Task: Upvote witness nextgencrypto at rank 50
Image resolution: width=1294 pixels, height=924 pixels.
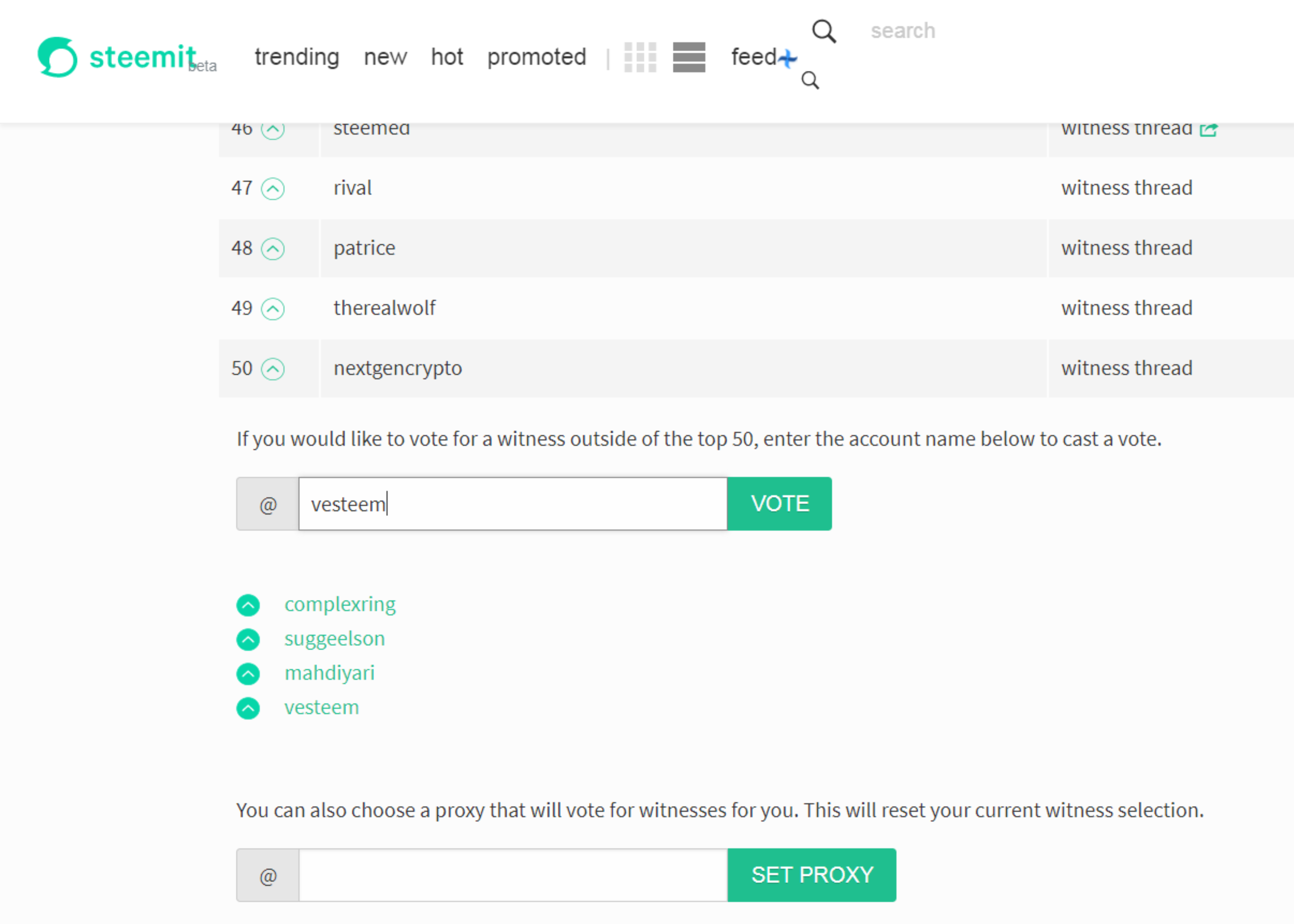Action: tap(273, 369)
